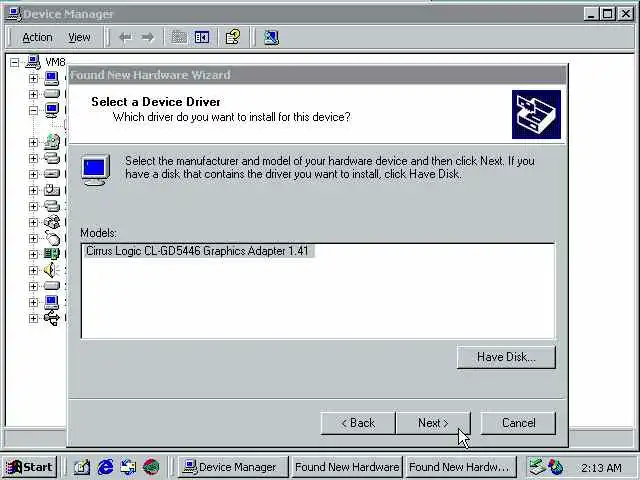The image size is (640, 480).
Task: Open Help from the Device Manager toolbar
Action: (x=233, y=38)
